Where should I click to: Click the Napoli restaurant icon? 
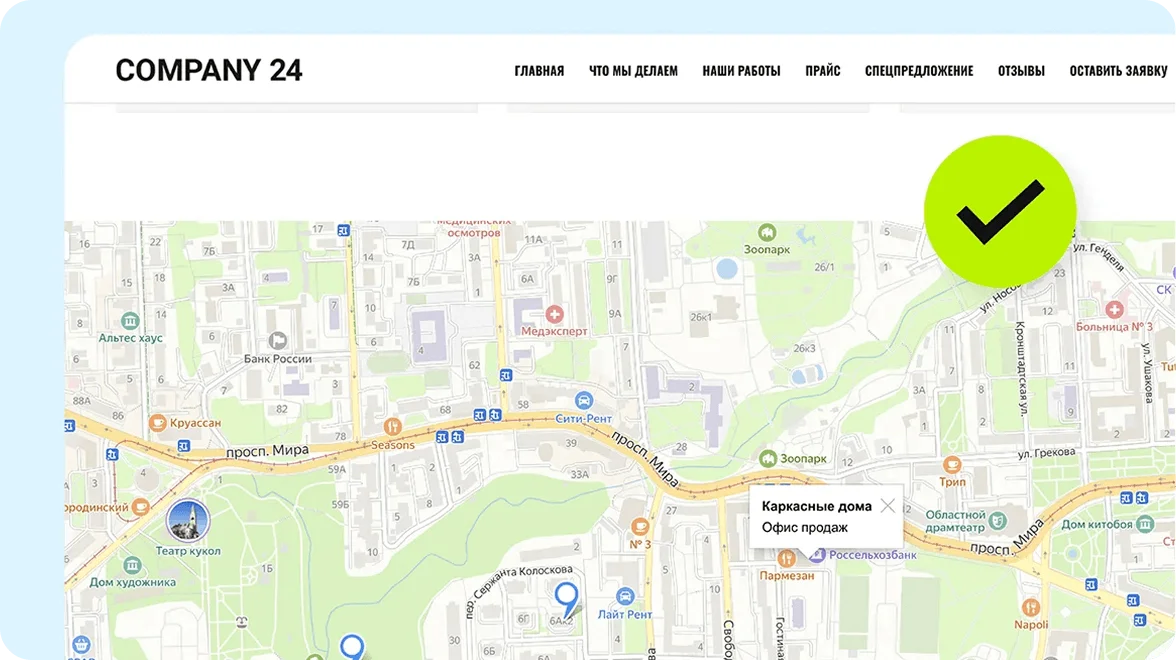click(1031, 607)
